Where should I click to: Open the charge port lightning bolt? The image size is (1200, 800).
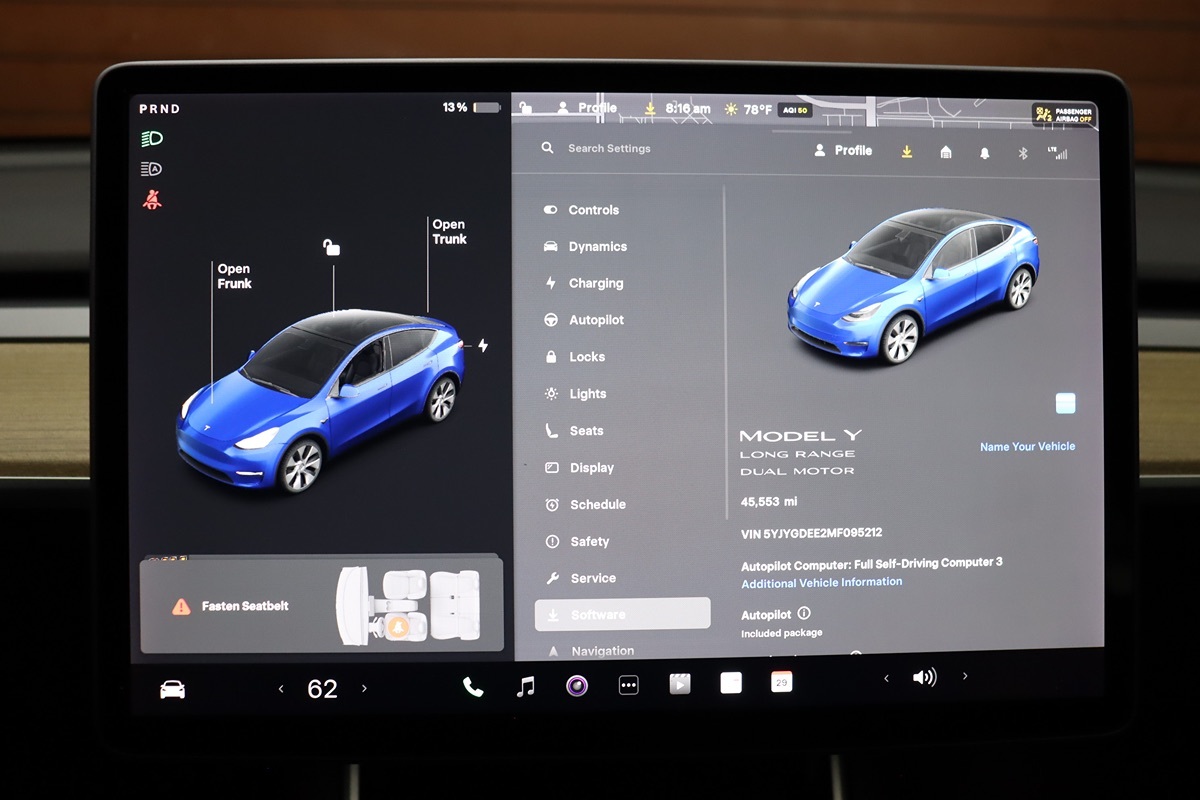point(483,346)
